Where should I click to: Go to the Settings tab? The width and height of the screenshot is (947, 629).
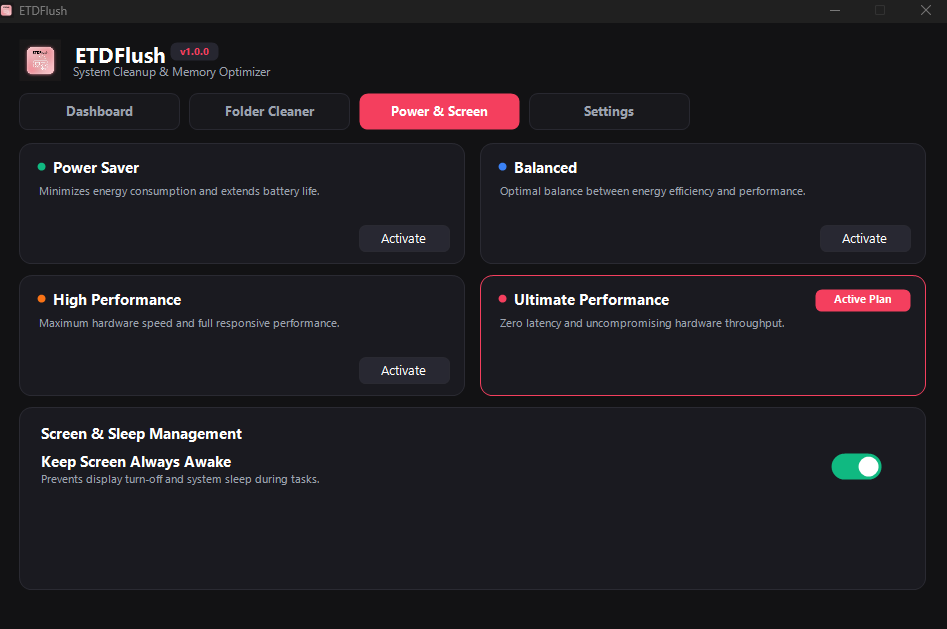coord(609,111)
